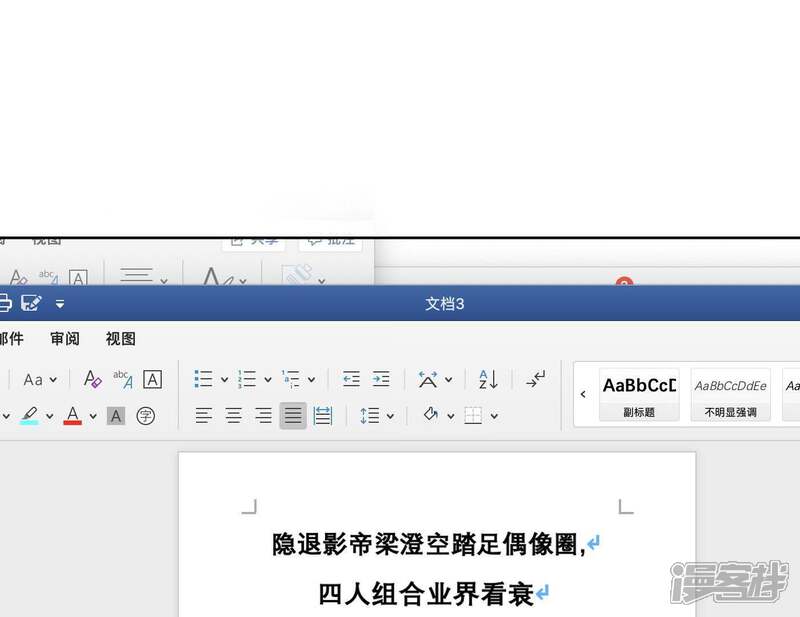Click the clear formatting icon
This screenshot has width=800, height=617.
click(x=92, y=379)
